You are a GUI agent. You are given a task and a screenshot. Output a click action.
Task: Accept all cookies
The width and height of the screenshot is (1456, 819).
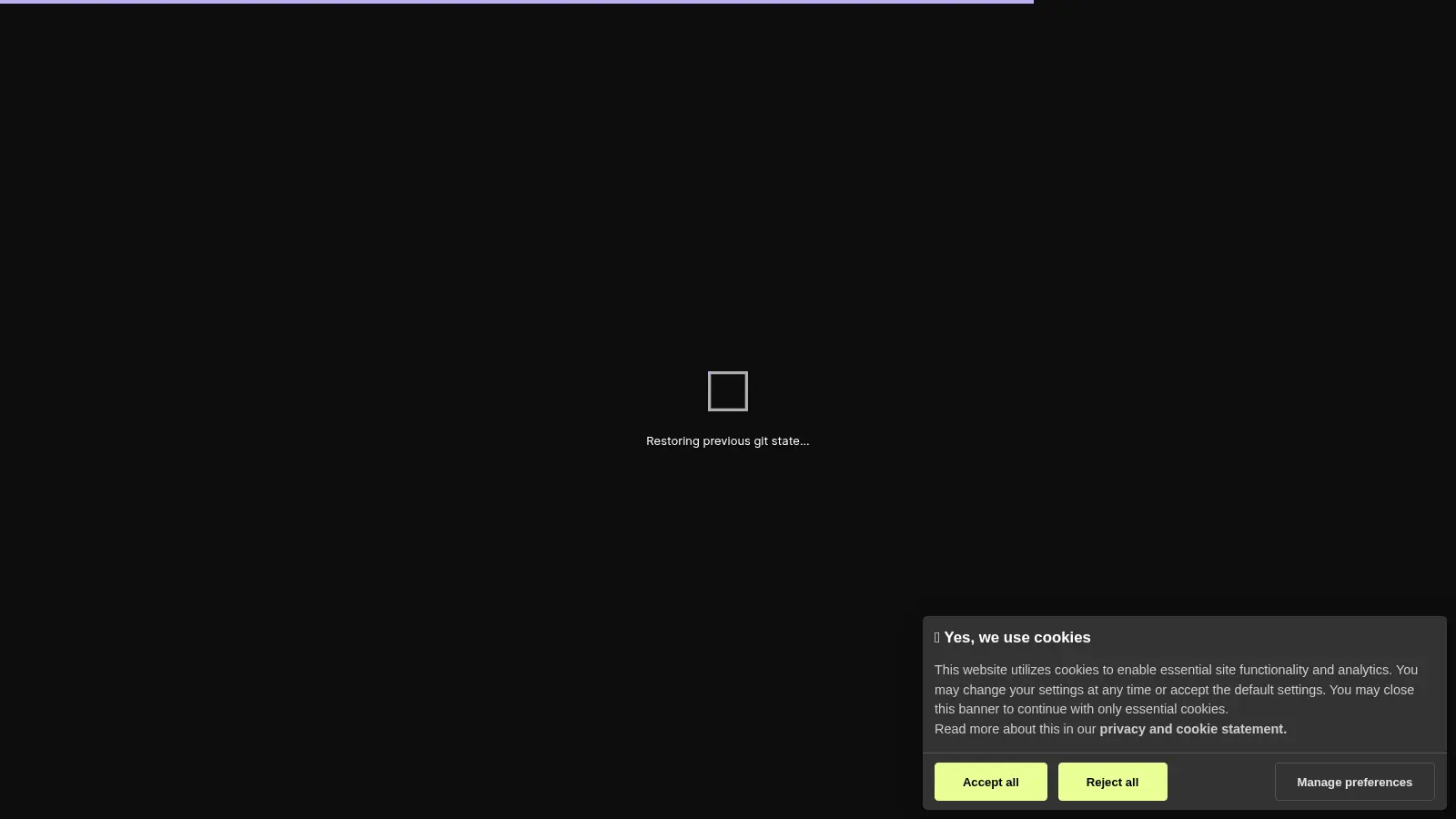990,782
